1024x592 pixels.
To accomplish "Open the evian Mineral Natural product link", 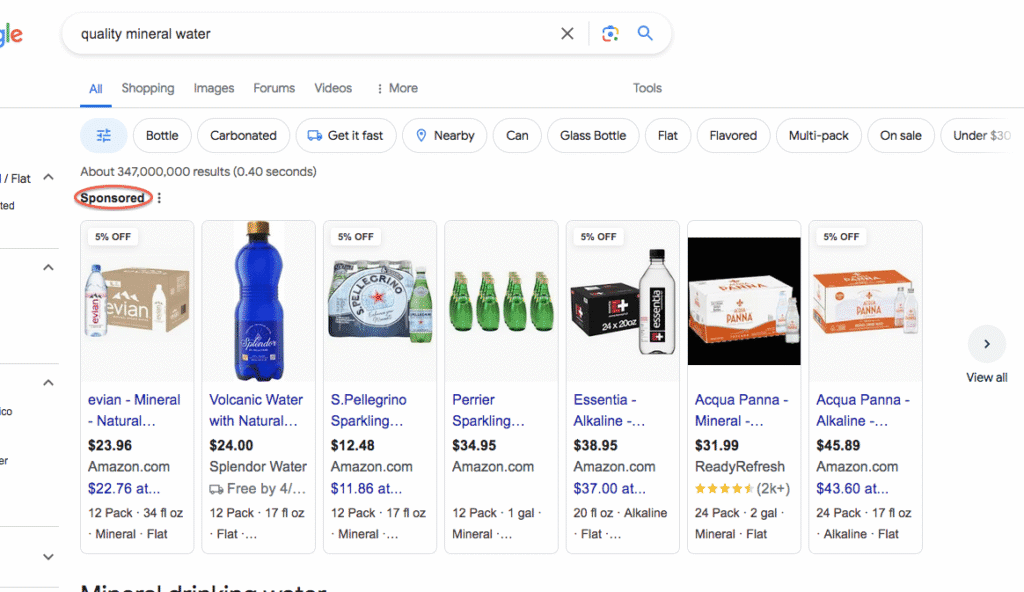I will coord(134,410).
